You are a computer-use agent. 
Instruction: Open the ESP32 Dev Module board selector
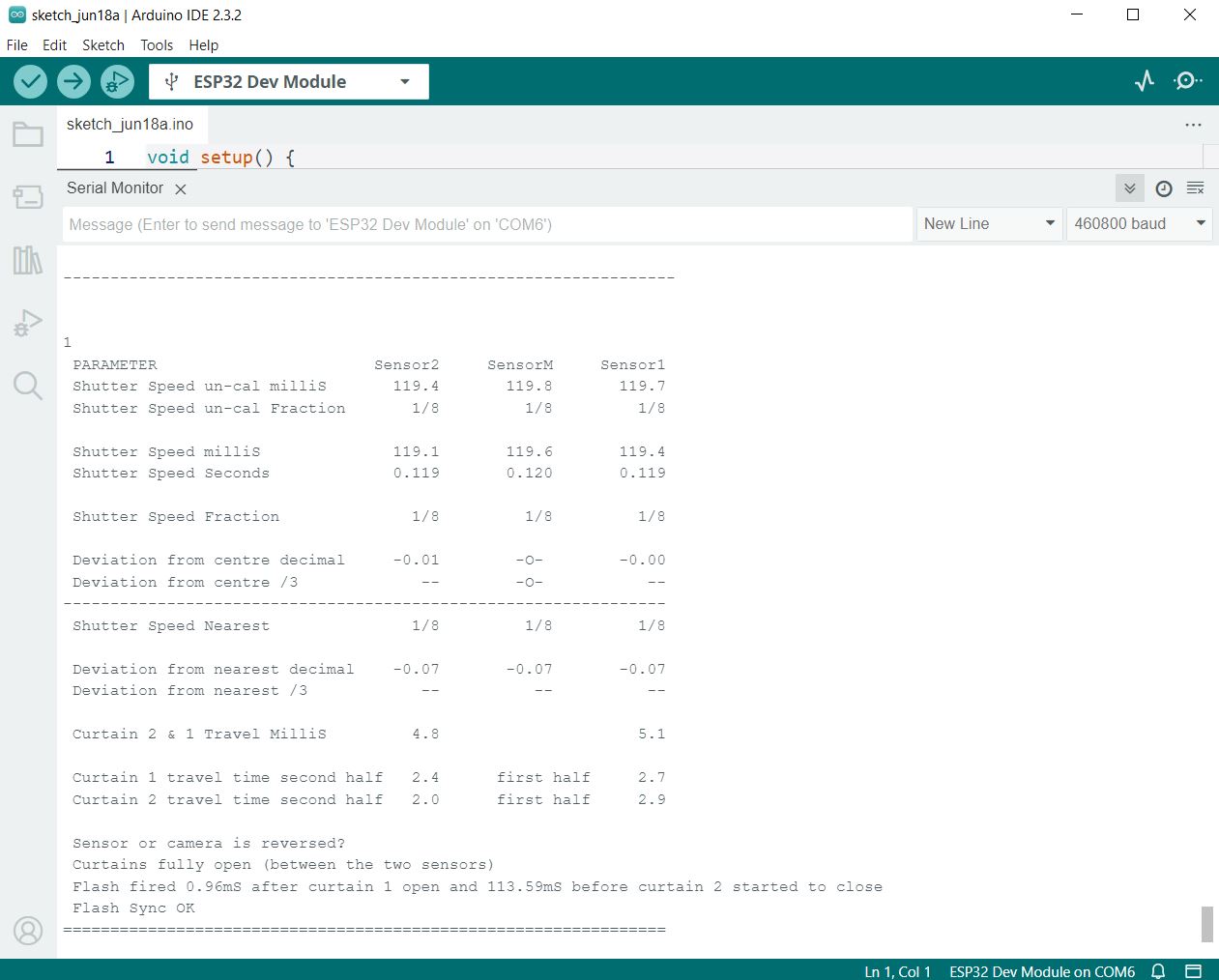click(x=289, y=82)
